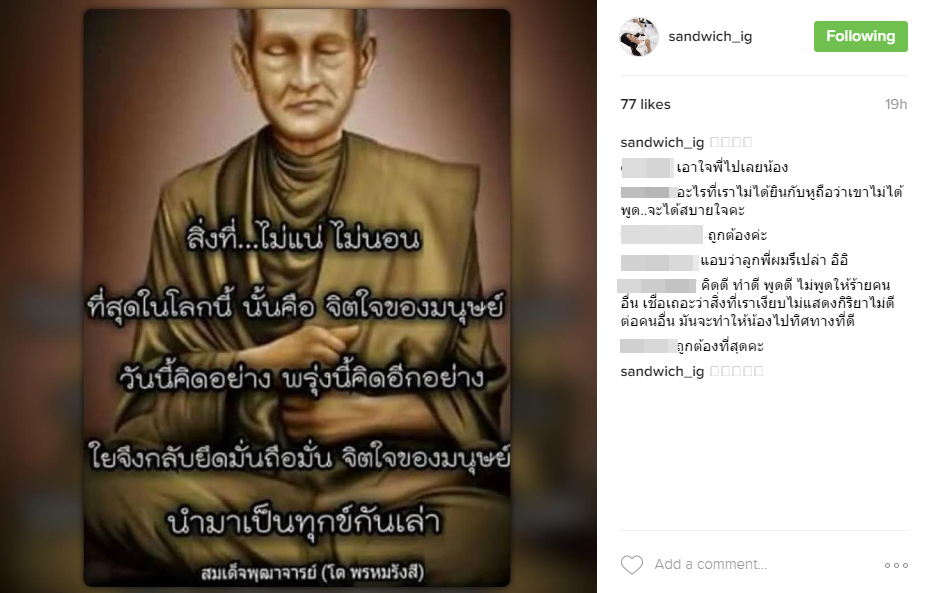Image resolution: width=929 pixels, height=593 pixels.
Task: Open blurred commenter before คิดดี ทำดี พูดดี
Action: [657, 286]
